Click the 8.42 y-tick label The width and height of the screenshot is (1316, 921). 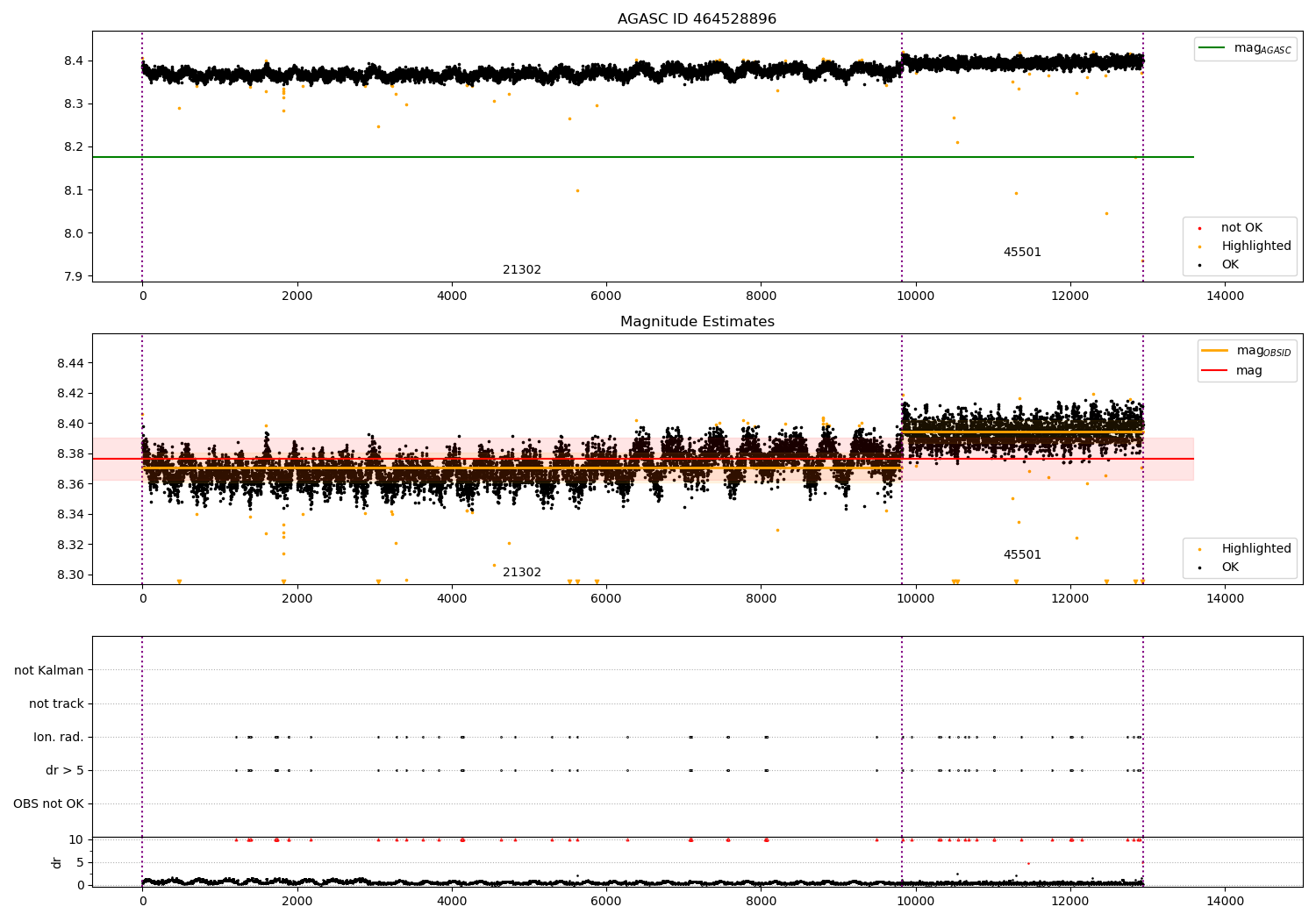coord(71,393)
